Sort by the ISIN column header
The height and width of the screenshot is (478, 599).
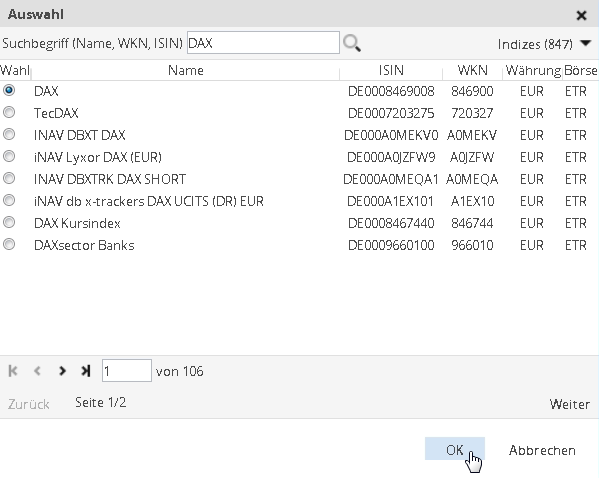pyautogui.click(x=391, y=70)
